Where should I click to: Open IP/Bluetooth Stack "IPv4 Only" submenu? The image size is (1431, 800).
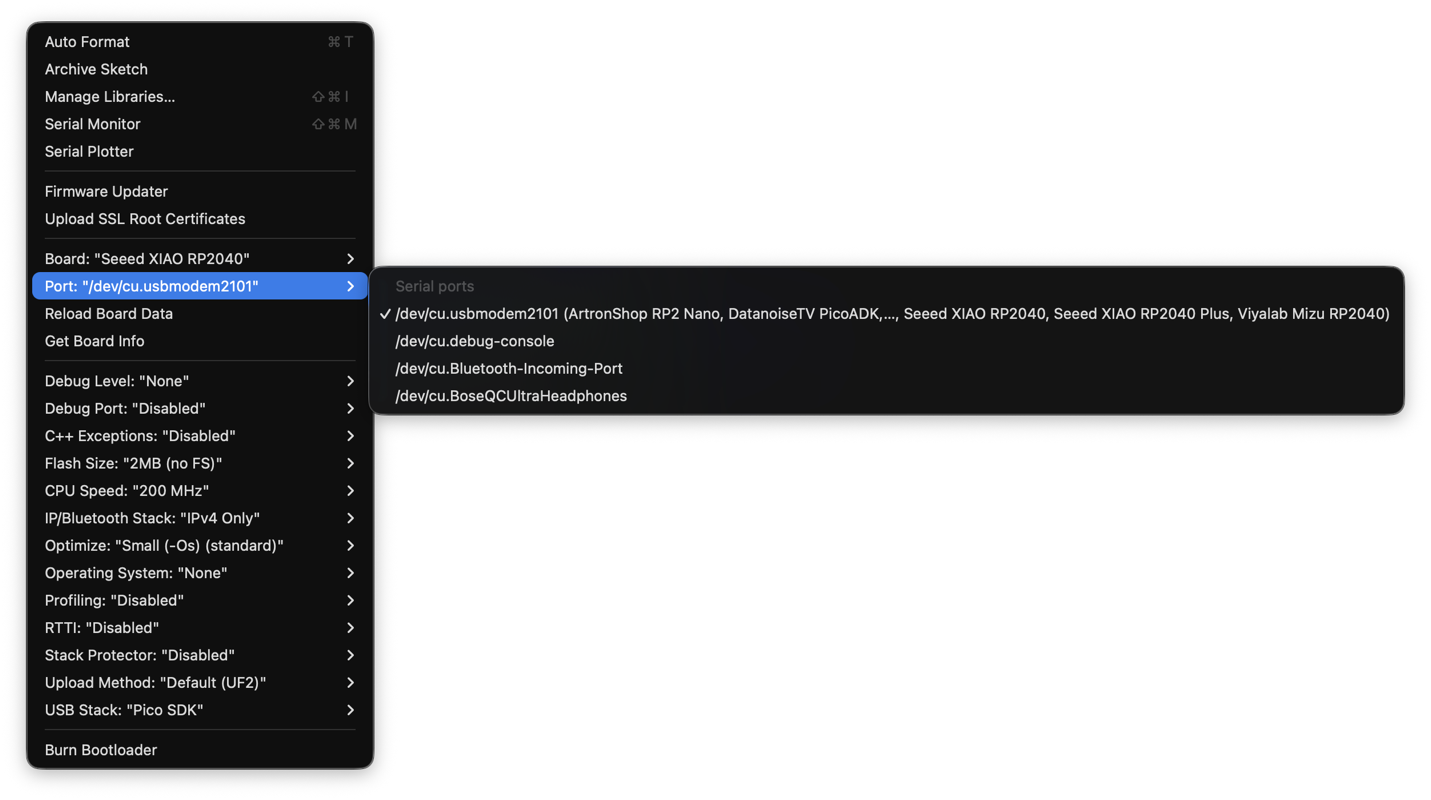(200, 518)
